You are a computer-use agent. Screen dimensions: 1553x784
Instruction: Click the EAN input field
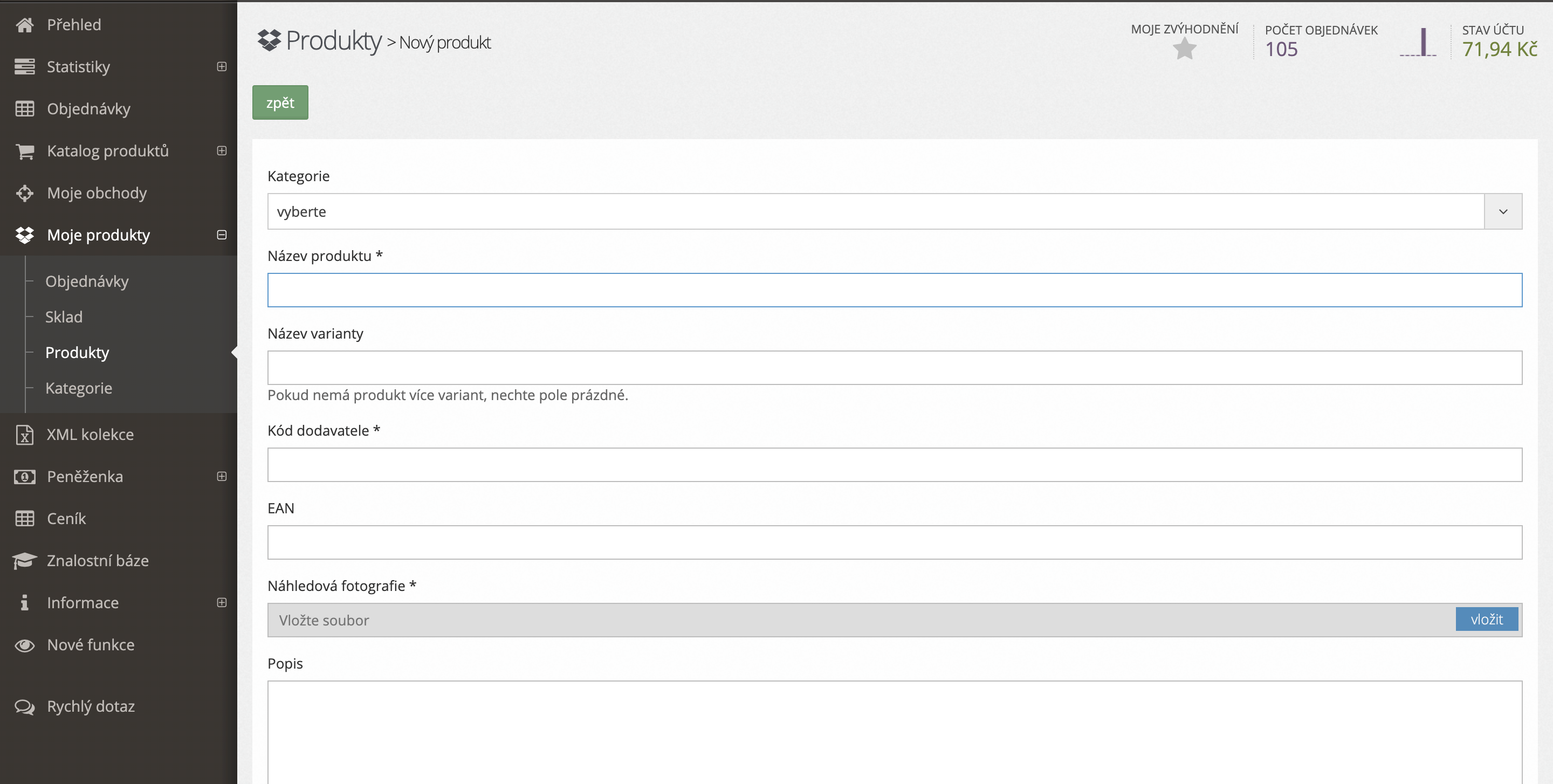pyautogui.click(x=894, y=542)
